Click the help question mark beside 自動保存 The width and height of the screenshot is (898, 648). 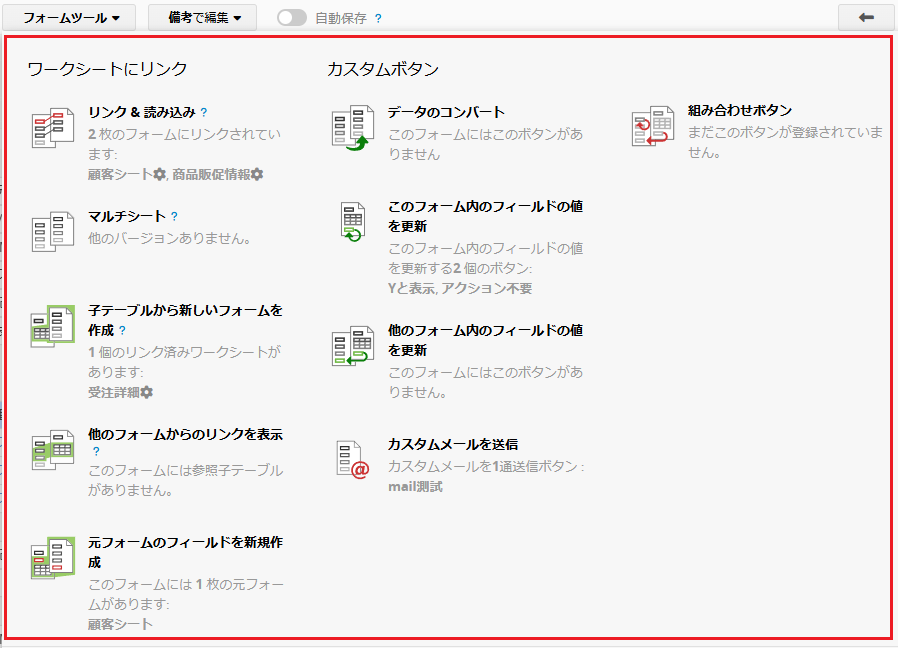(378, 18)
